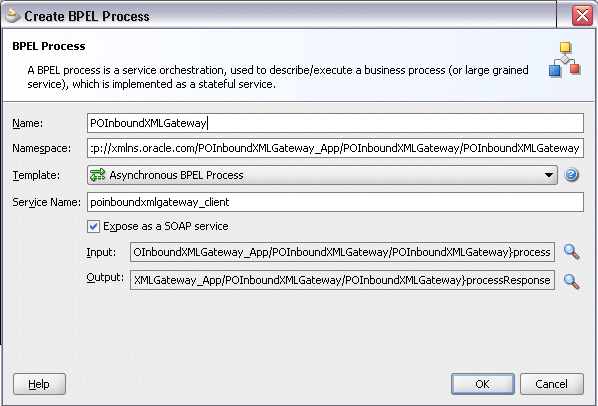Screen dimensions: 598x406
Task: Open Help for this dialog
Action: [x=39, y=384]
